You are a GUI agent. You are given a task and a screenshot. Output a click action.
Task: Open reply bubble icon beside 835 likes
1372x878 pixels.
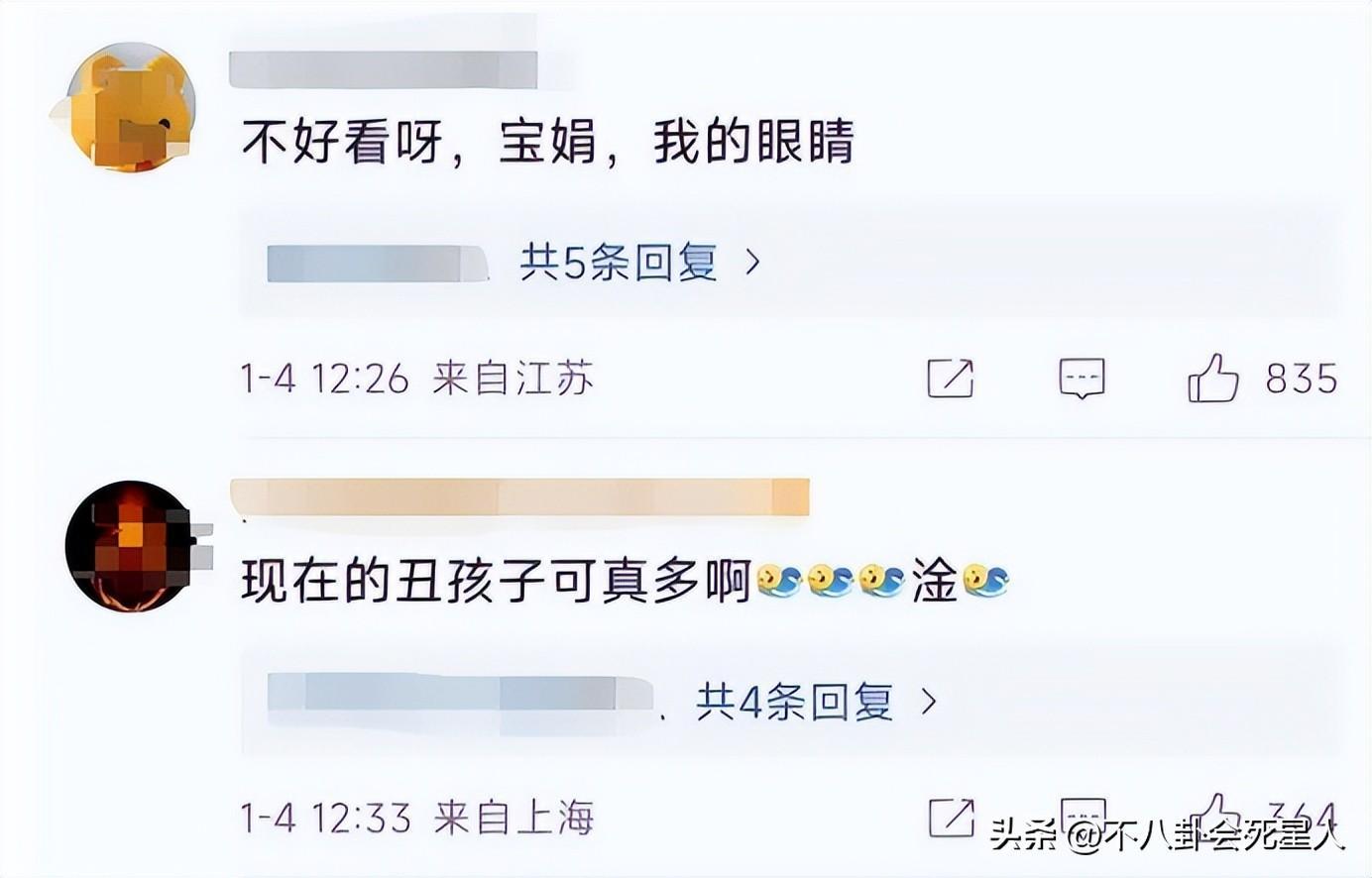(x=1082, y=379)
